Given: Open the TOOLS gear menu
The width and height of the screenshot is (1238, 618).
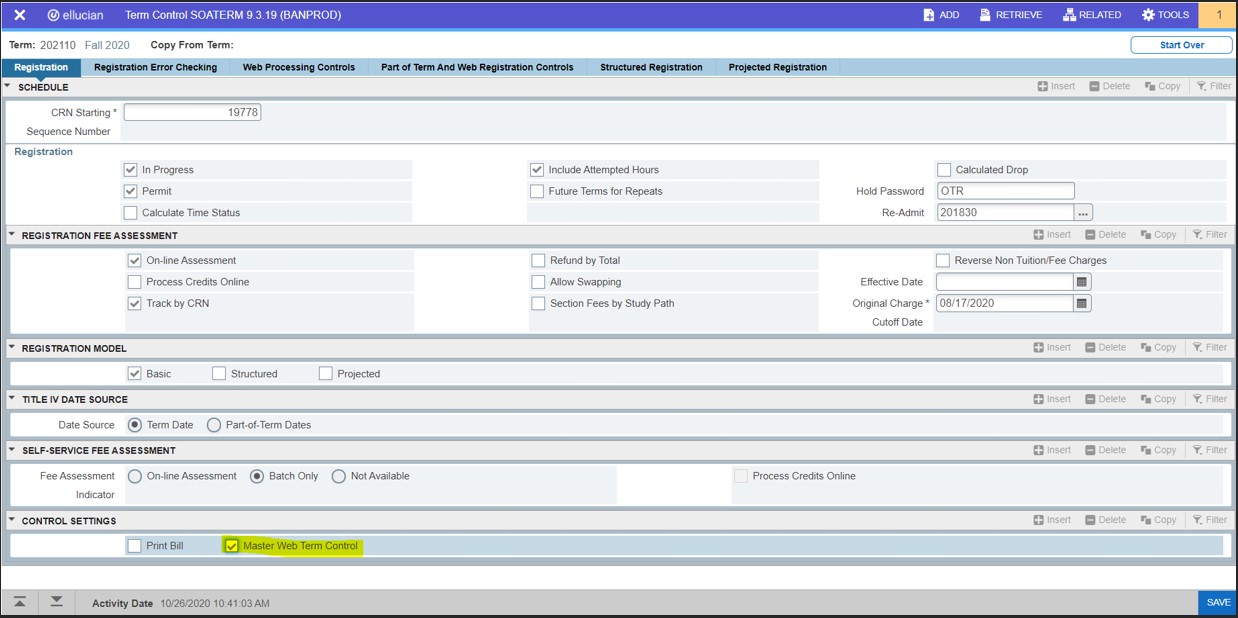Looking at the screenshot, I should (1148, 15).
